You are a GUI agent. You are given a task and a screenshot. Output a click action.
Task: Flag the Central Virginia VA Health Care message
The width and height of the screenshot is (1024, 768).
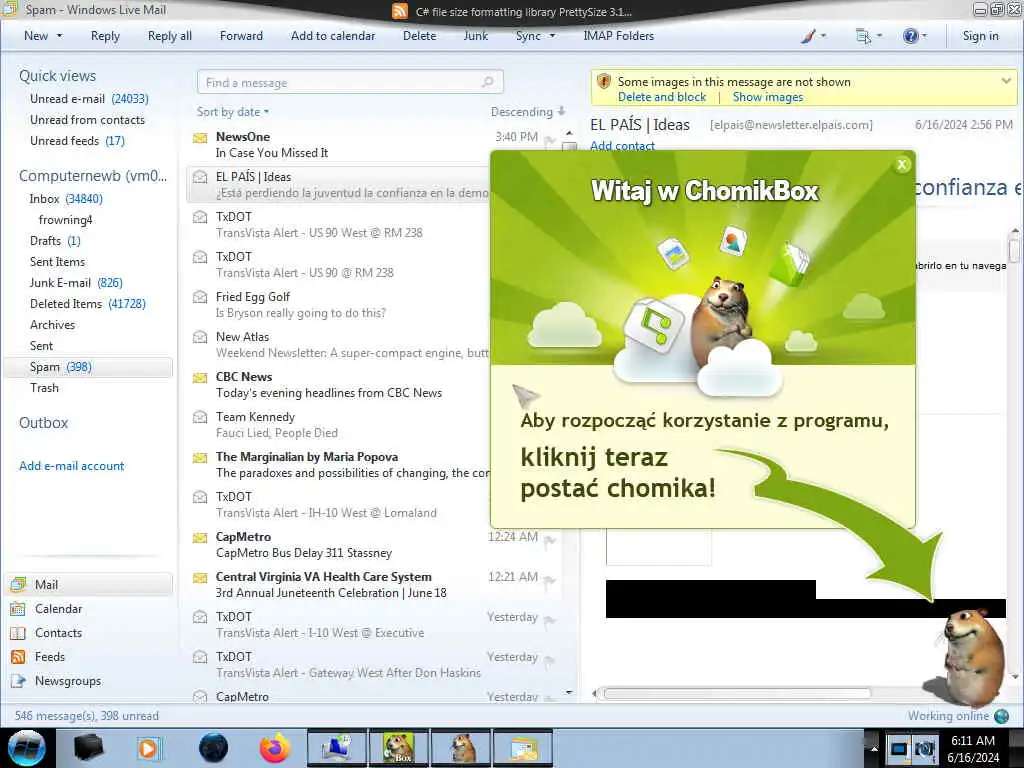pyautogui.click(x=550, y=580)
